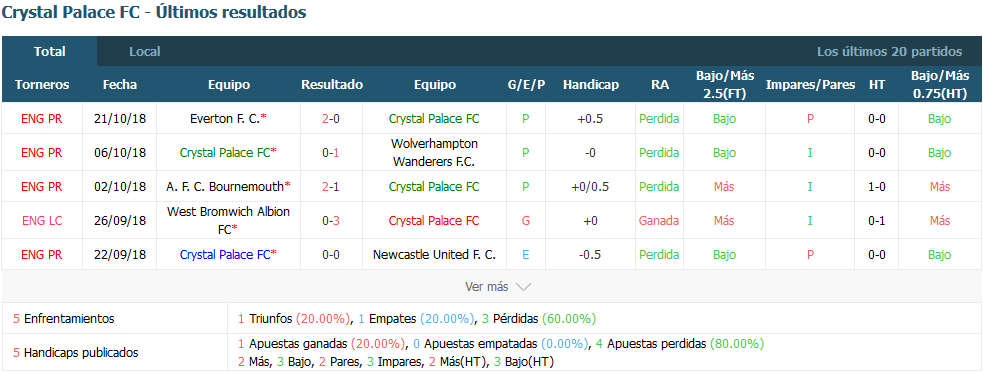Open West Bromwich Albion FC link
983x373 pixels.
click(x=228, y=220)
